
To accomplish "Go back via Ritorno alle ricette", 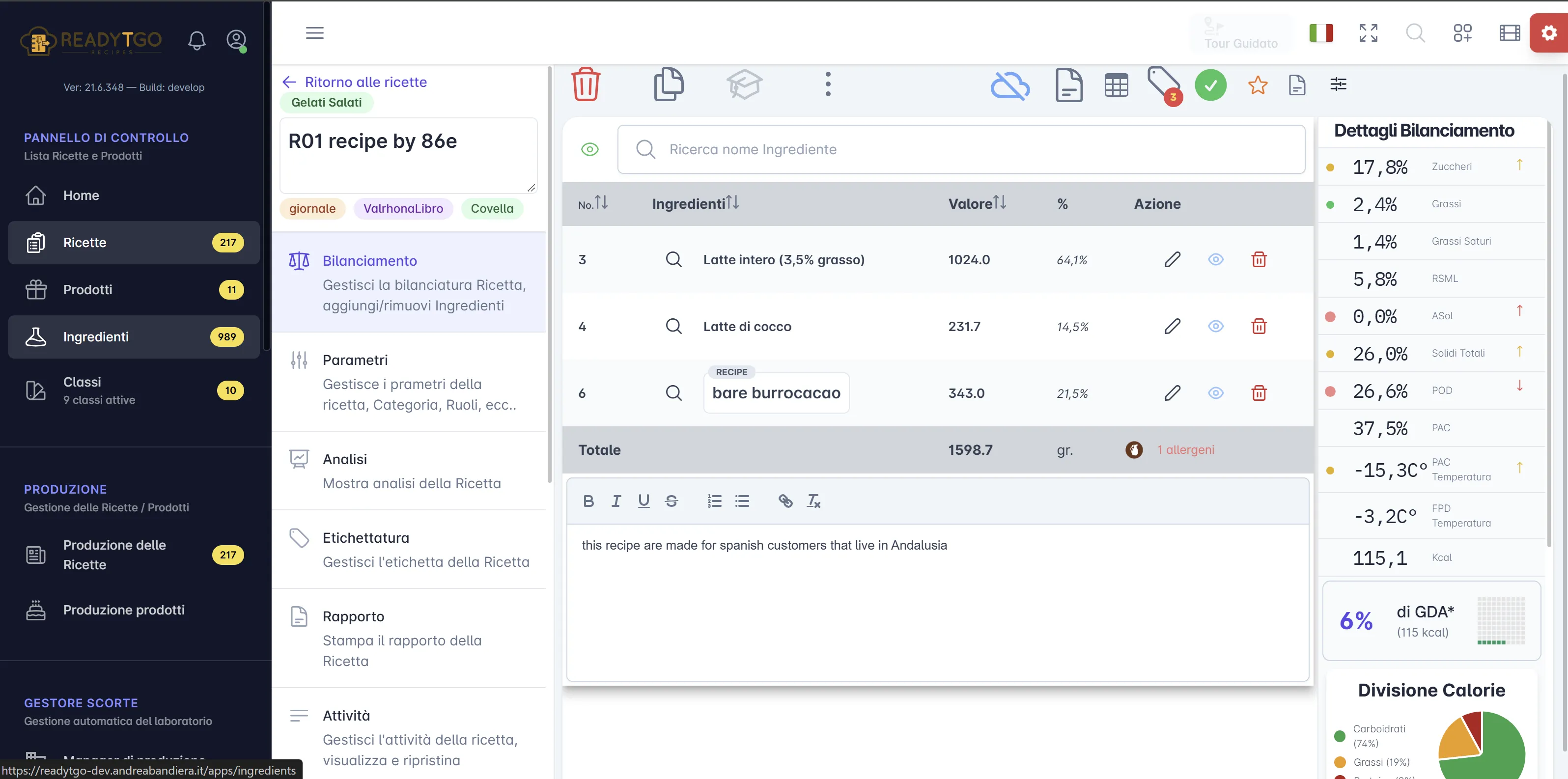I will click(355, 82).
